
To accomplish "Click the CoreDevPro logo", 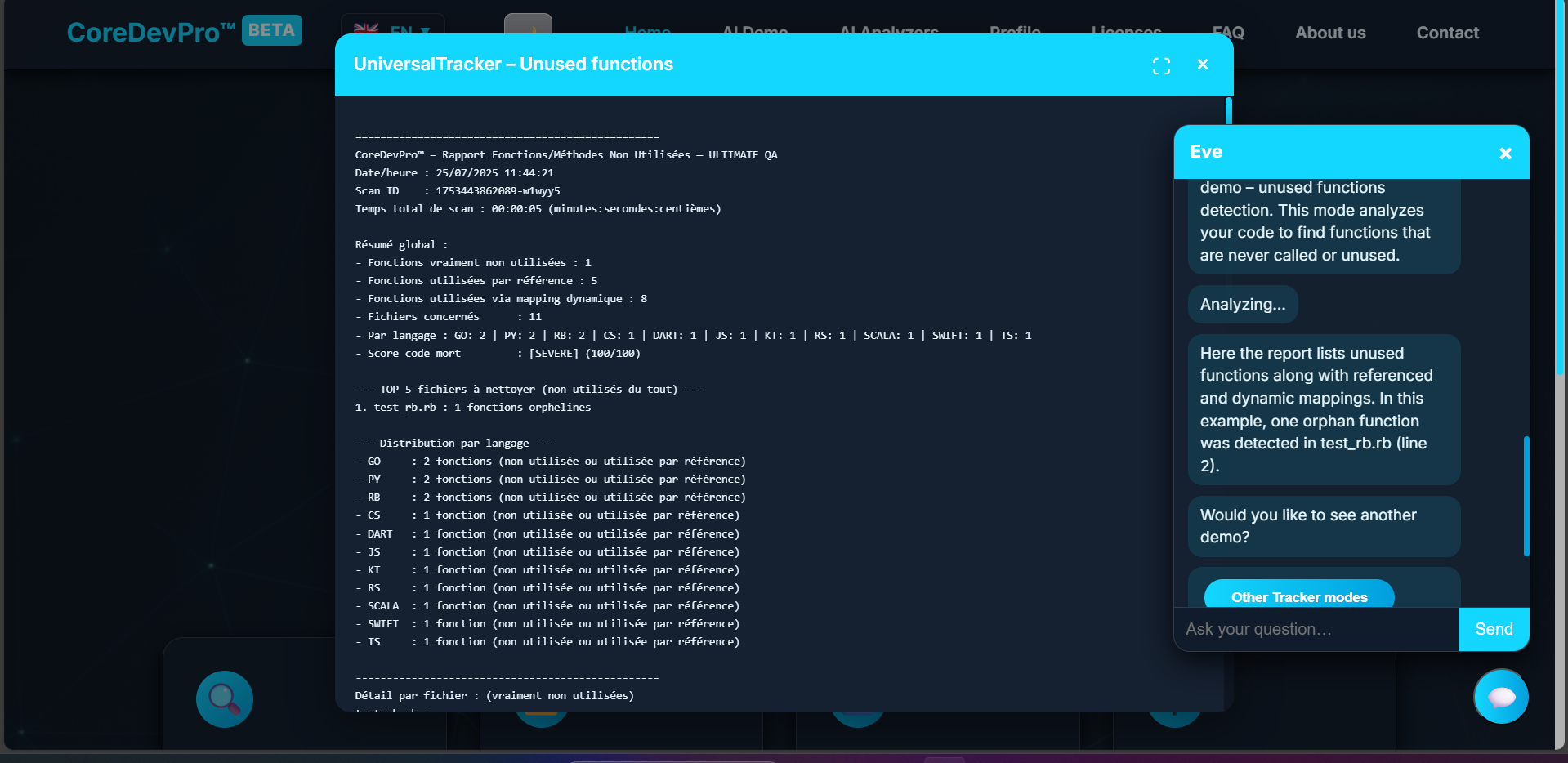I will [x=151, y=32].
